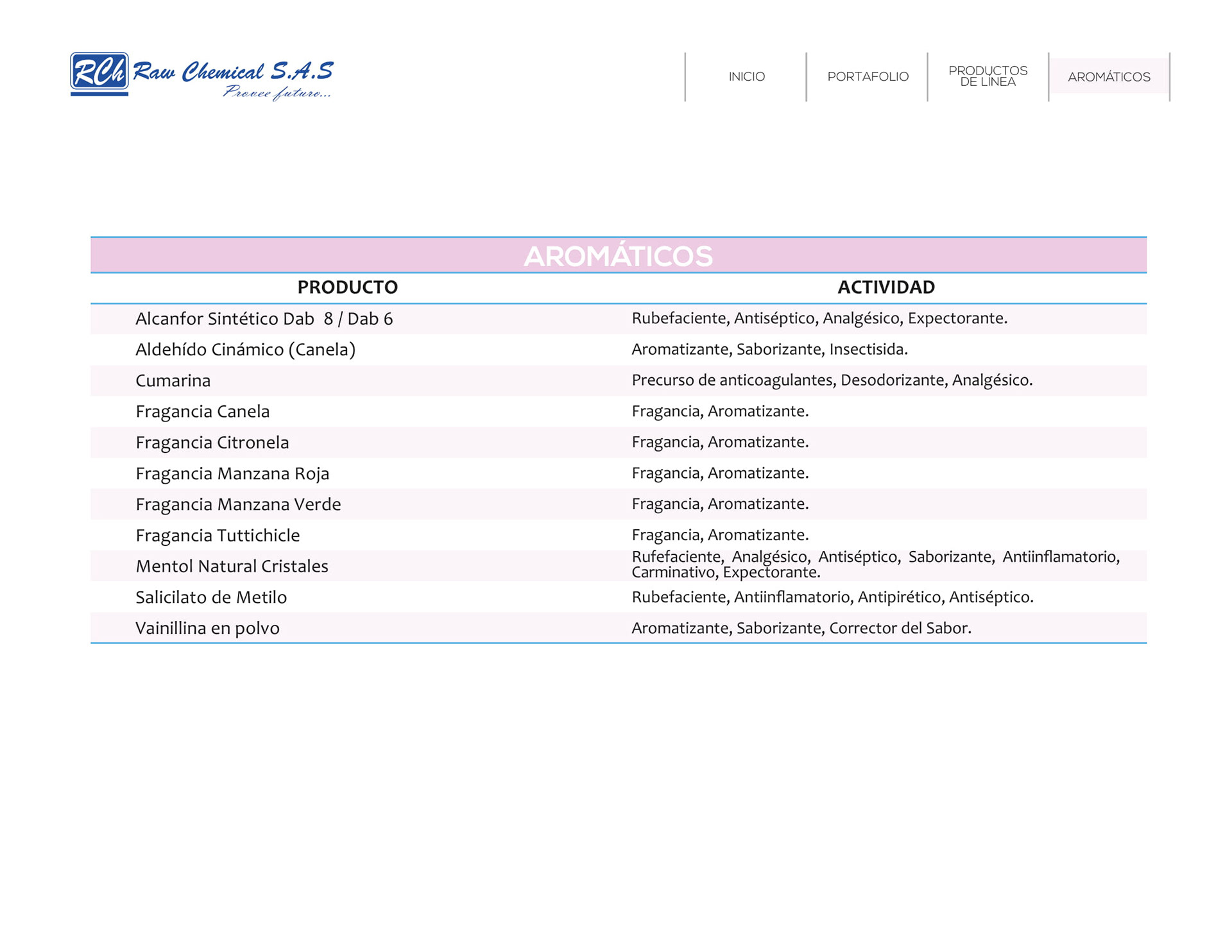Click the ACTIVIDAD column header
The width and height of the screenshot is (1232, 952).
886,287
